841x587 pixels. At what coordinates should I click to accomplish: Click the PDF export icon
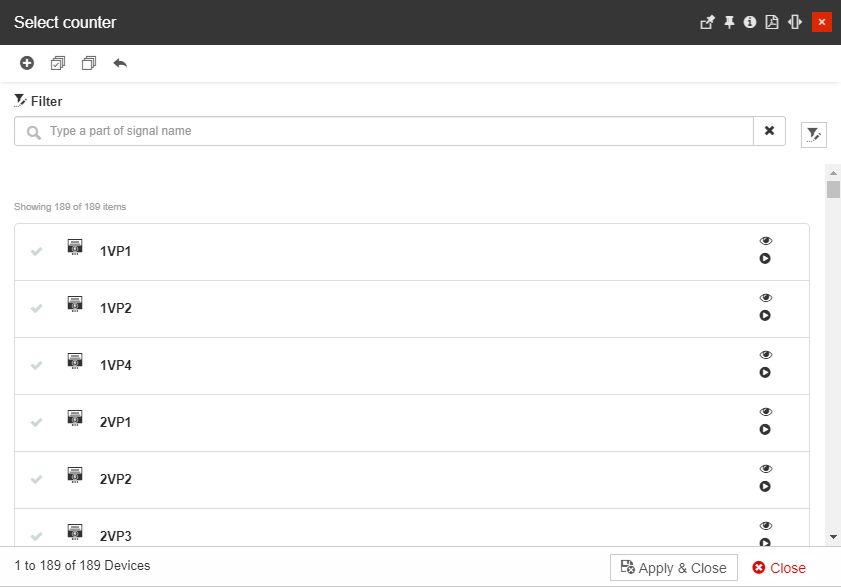point(772,22)
